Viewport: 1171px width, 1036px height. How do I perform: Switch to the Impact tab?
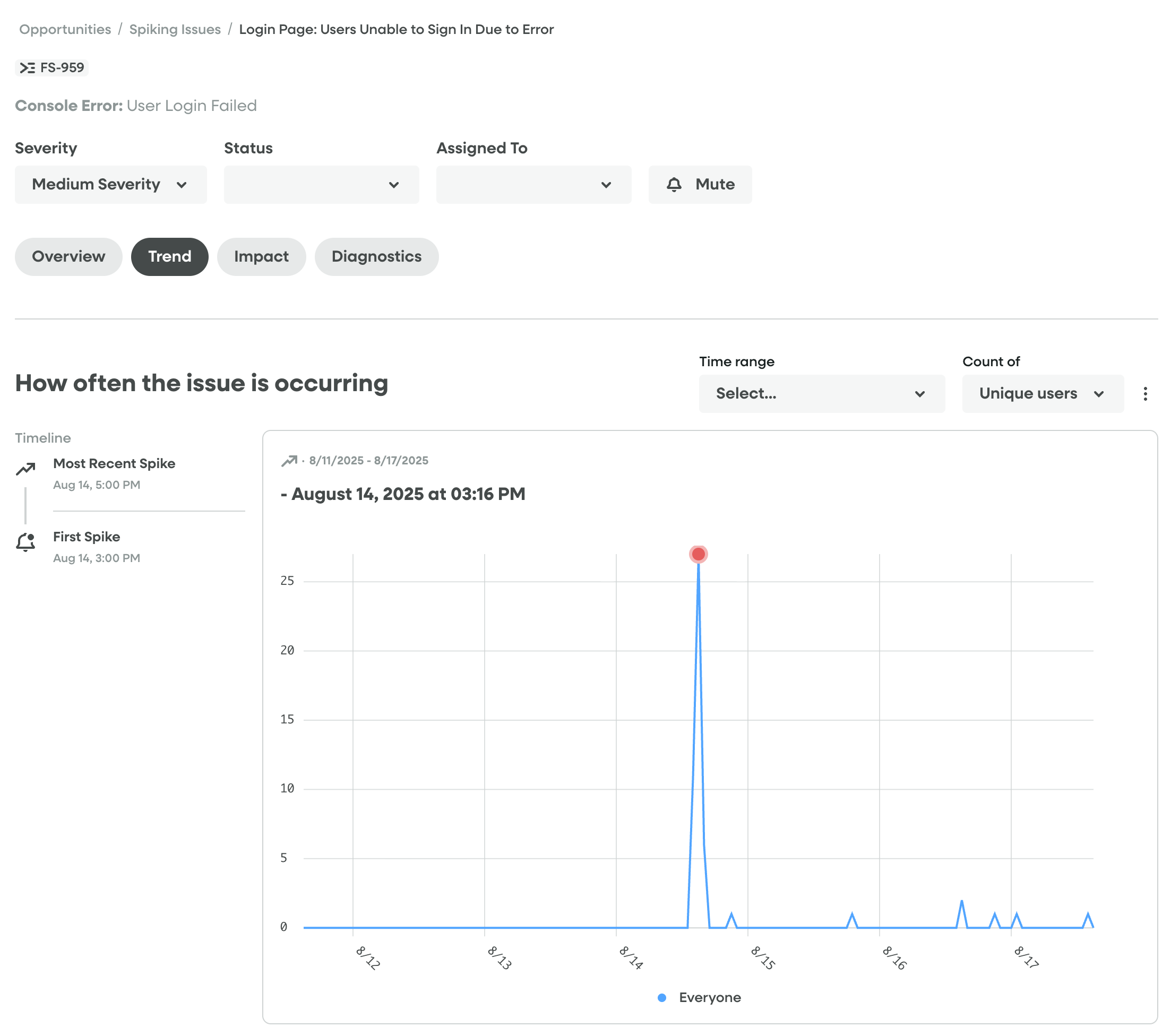tap(261, 256)
